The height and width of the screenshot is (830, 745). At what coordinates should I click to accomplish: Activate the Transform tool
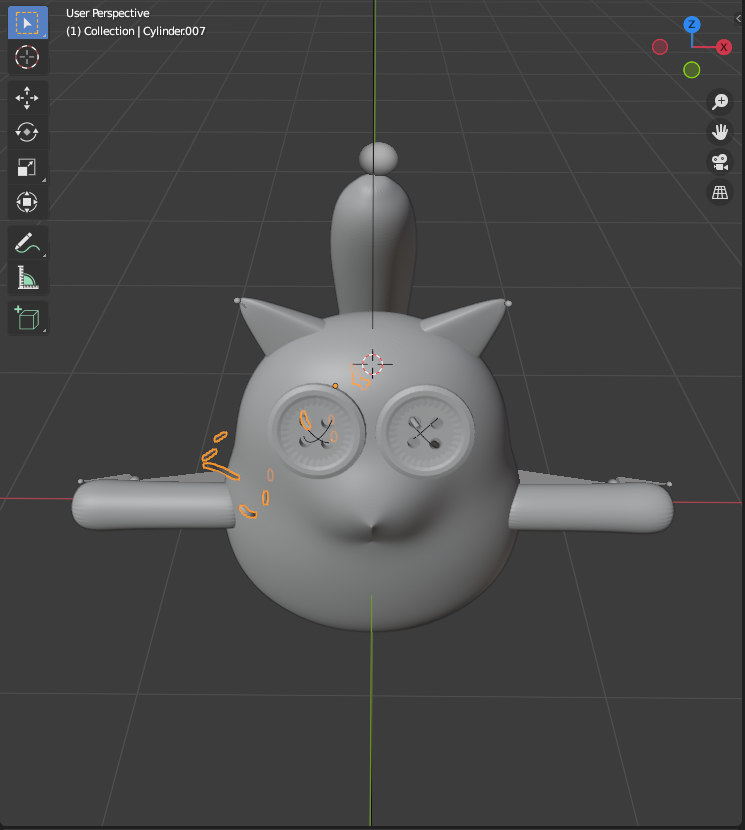click(x=28, y=202)
